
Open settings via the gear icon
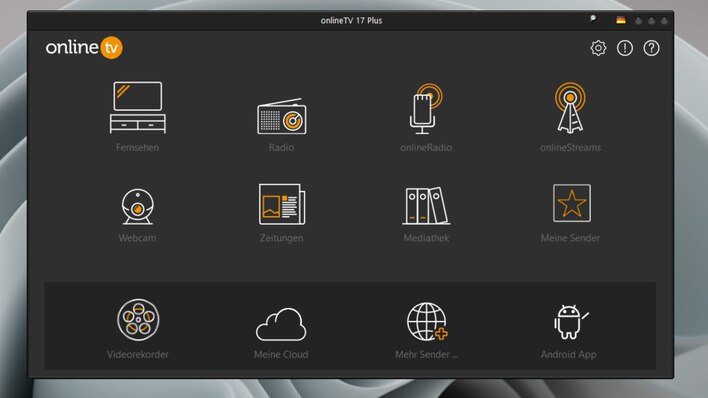(x=598, y=48)
